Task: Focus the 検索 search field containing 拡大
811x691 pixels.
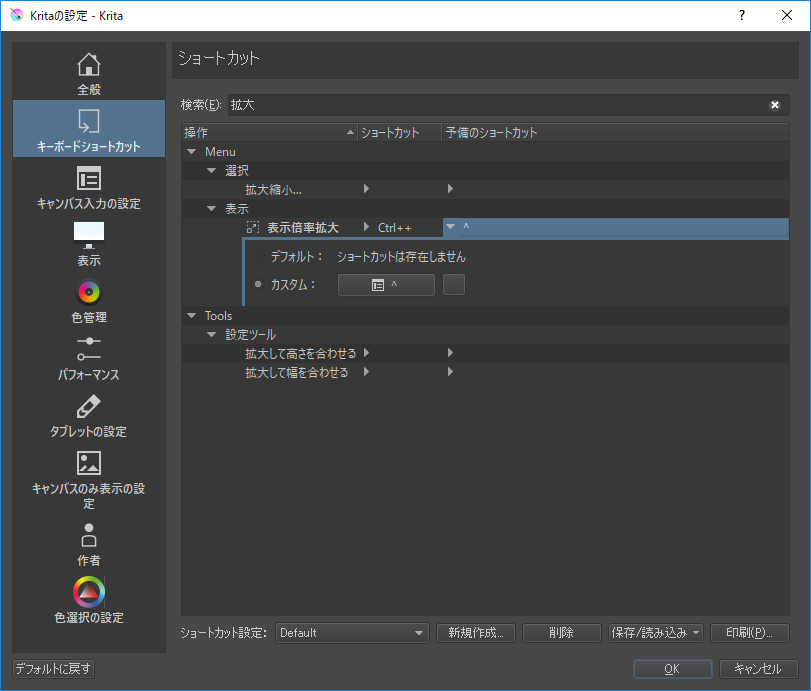Action: 508,105
